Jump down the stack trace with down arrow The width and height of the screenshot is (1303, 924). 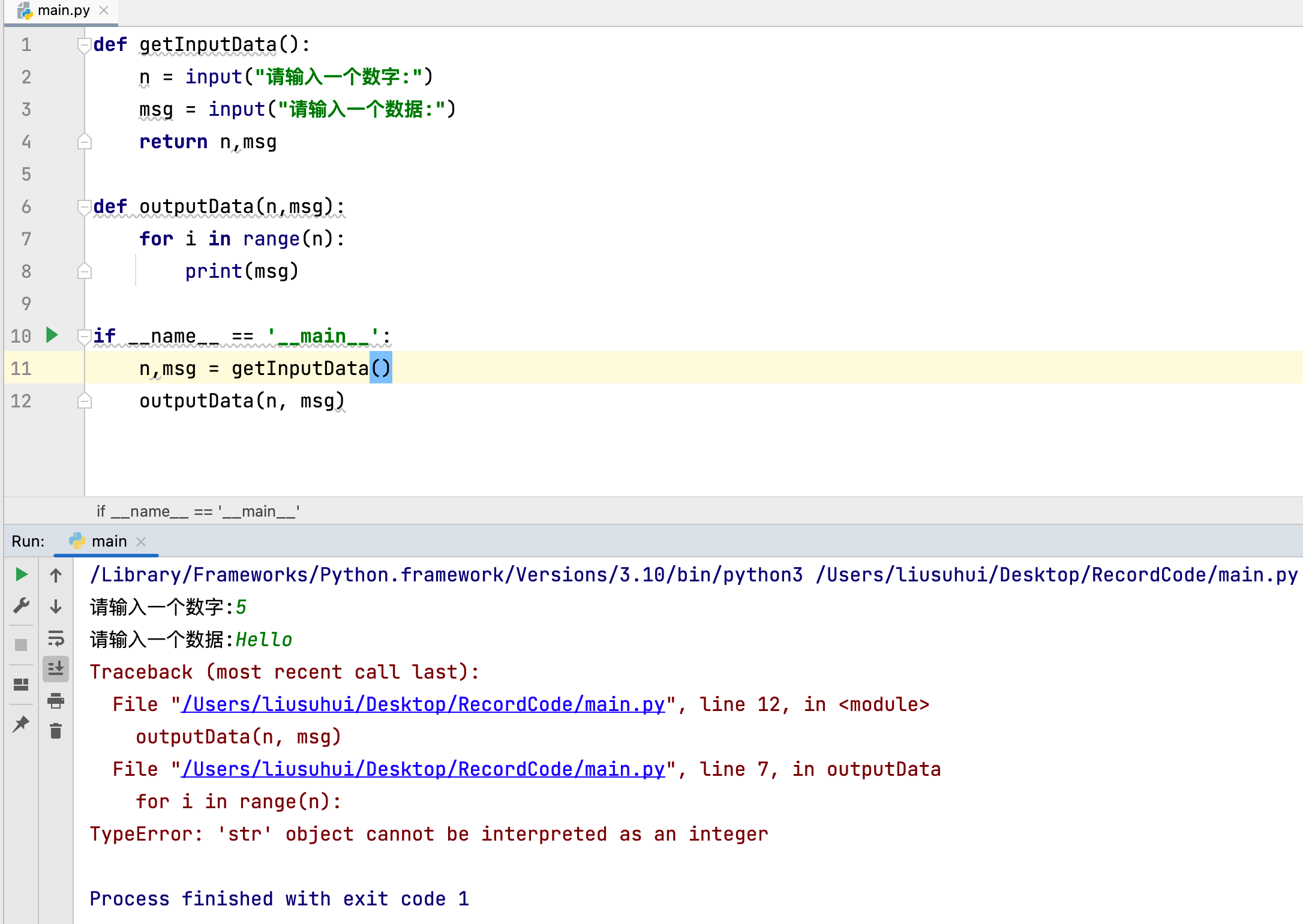click(x=56, y=607)
